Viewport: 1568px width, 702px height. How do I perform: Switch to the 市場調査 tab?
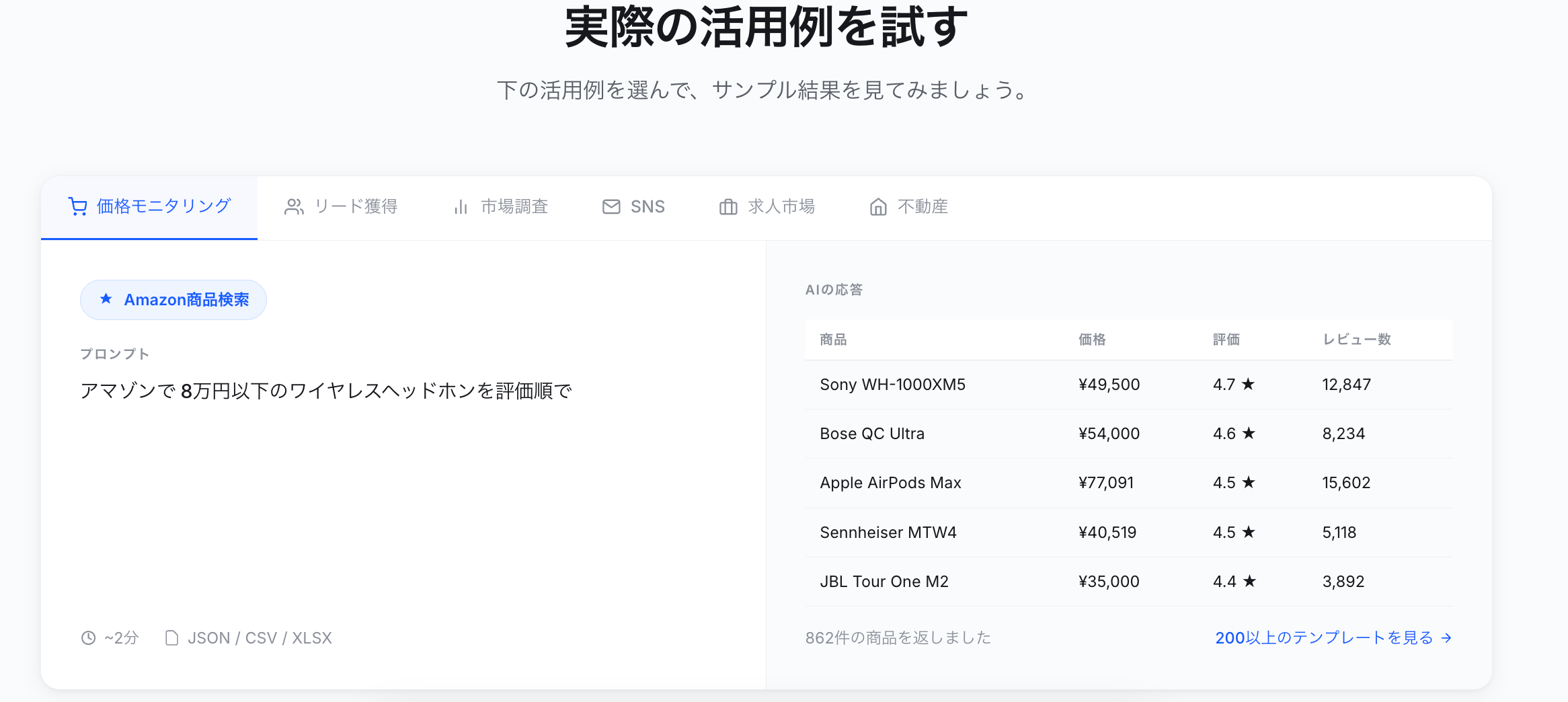pyautogui.click(x=500, y=207)
